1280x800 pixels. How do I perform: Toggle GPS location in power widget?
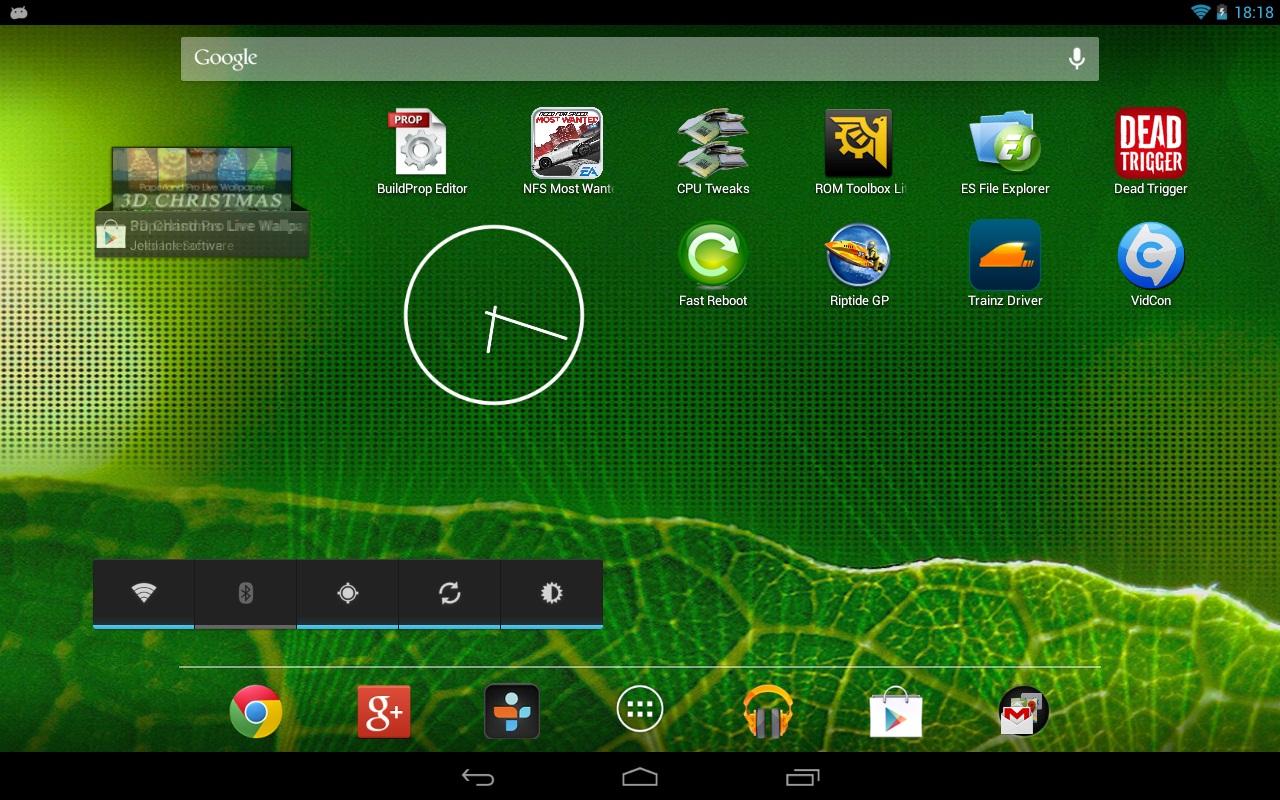pos(348,593)
